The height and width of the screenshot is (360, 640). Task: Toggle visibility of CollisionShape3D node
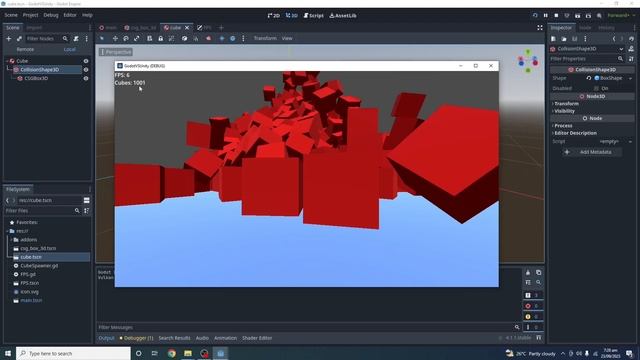click(86, 70)
